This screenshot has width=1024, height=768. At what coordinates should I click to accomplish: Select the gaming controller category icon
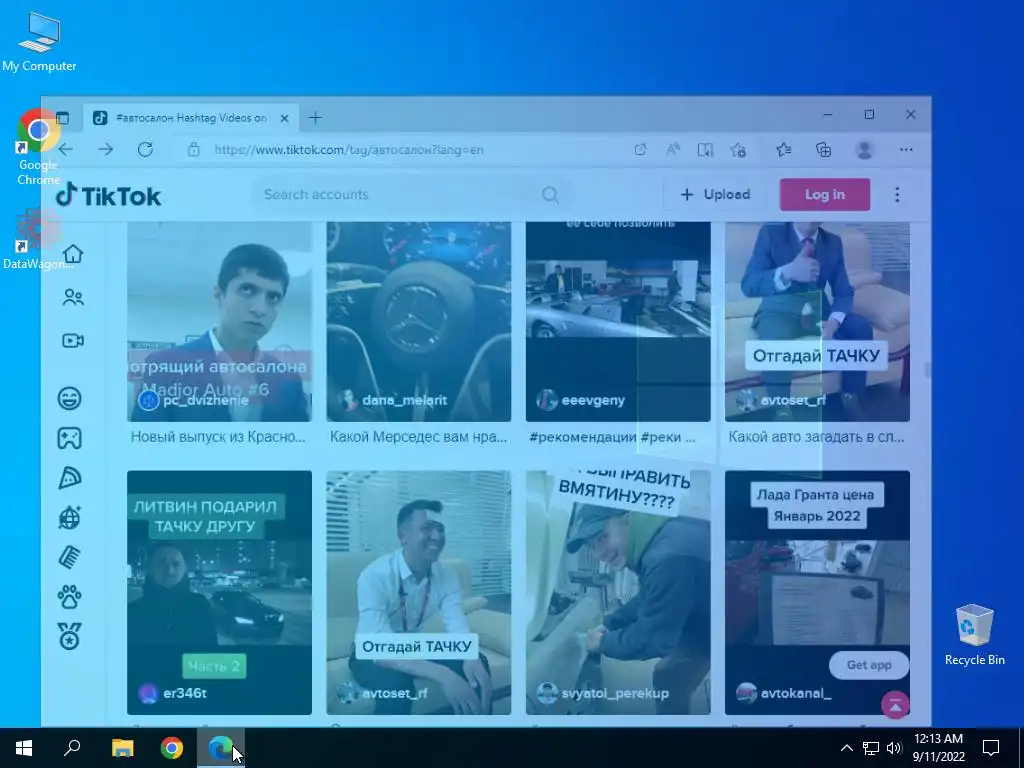pyautogui.click(x=69, y=438)
